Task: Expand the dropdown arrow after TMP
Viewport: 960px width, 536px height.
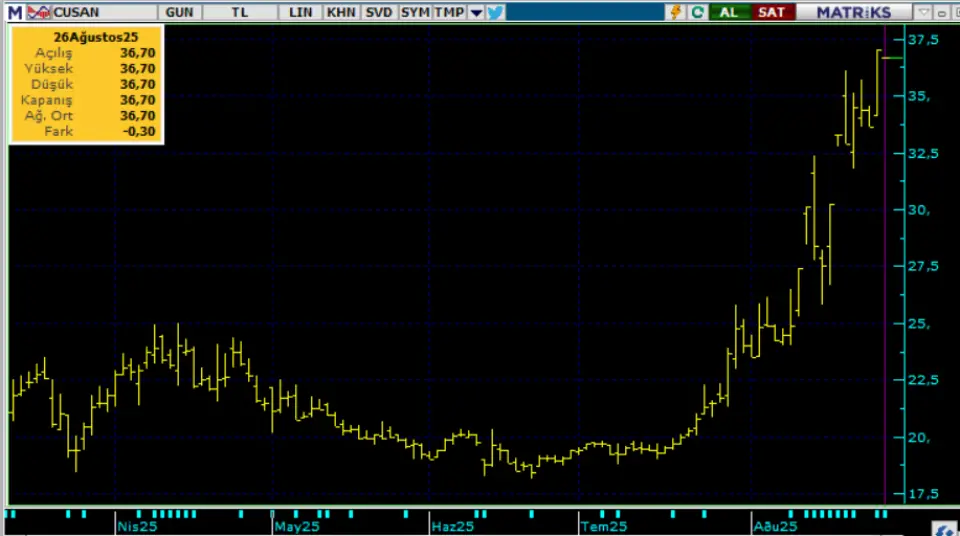Action: tap(476, 12)
